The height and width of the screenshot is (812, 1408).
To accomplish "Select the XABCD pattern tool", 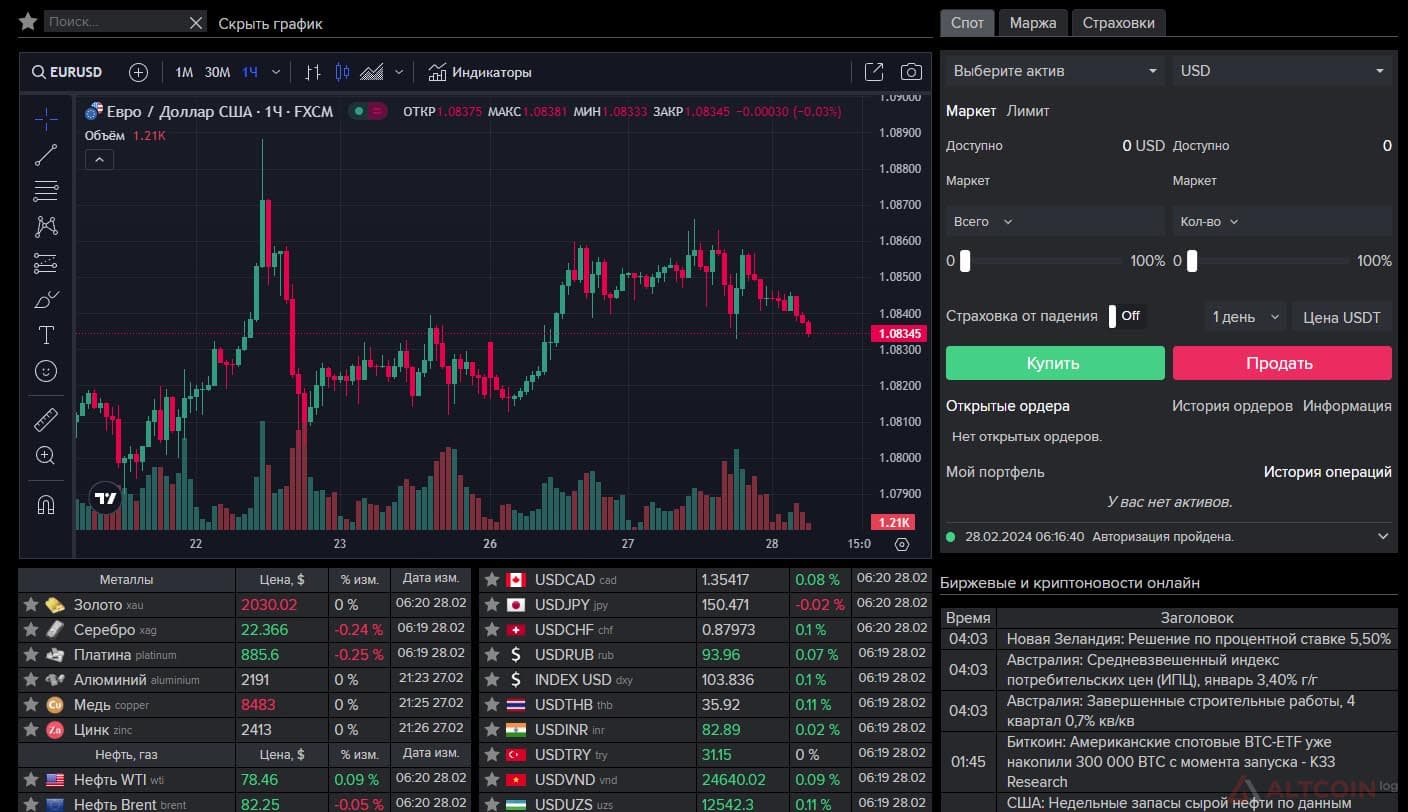I will (x=46, y=227).
